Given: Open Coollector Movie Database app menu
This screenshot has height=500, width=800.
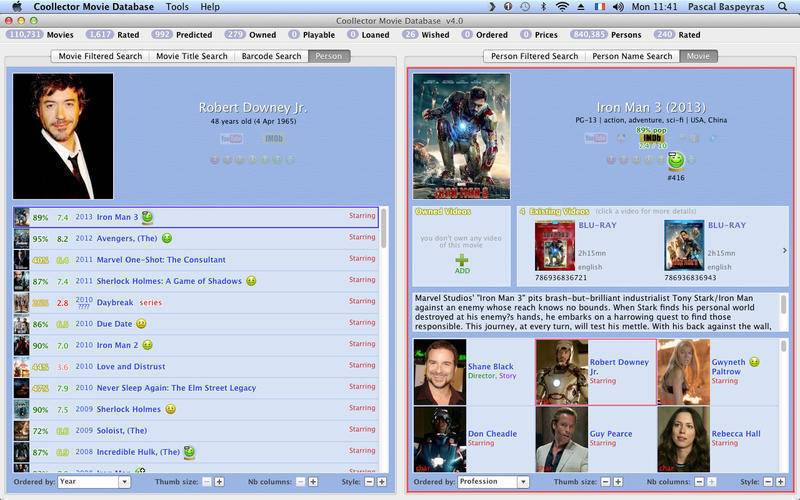Looking at the screenshot, I should tap(93, 7).
